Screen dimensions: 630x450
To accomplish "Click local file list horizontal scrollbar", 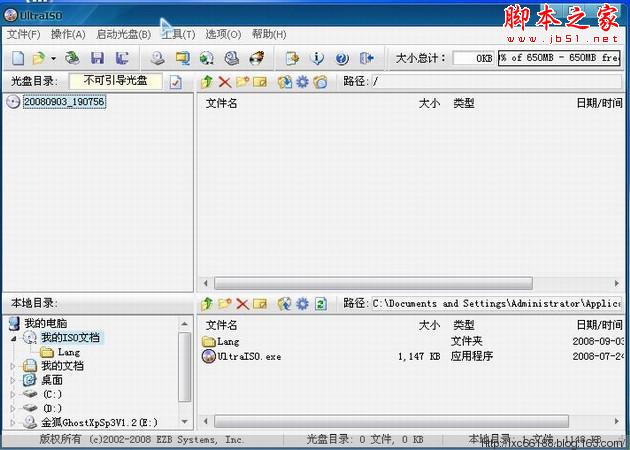I will 391,421.
